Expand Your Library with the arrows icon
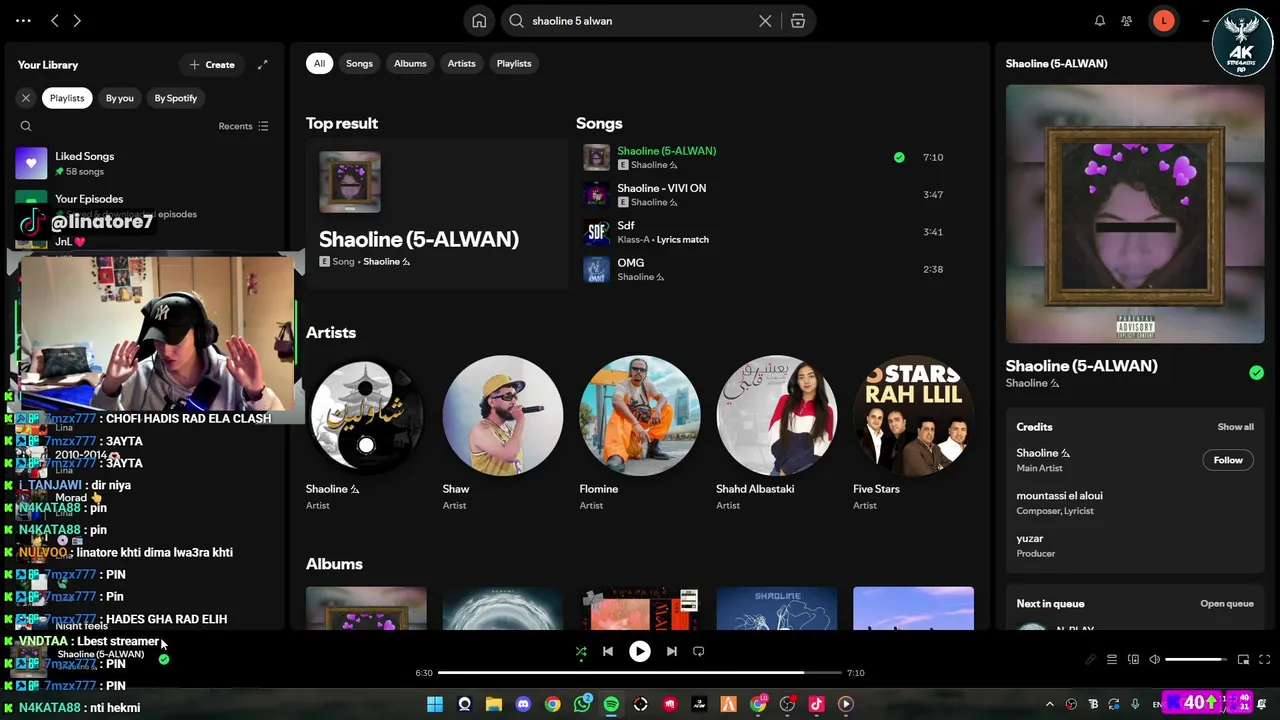1280x720 pixels. [262, 65]
